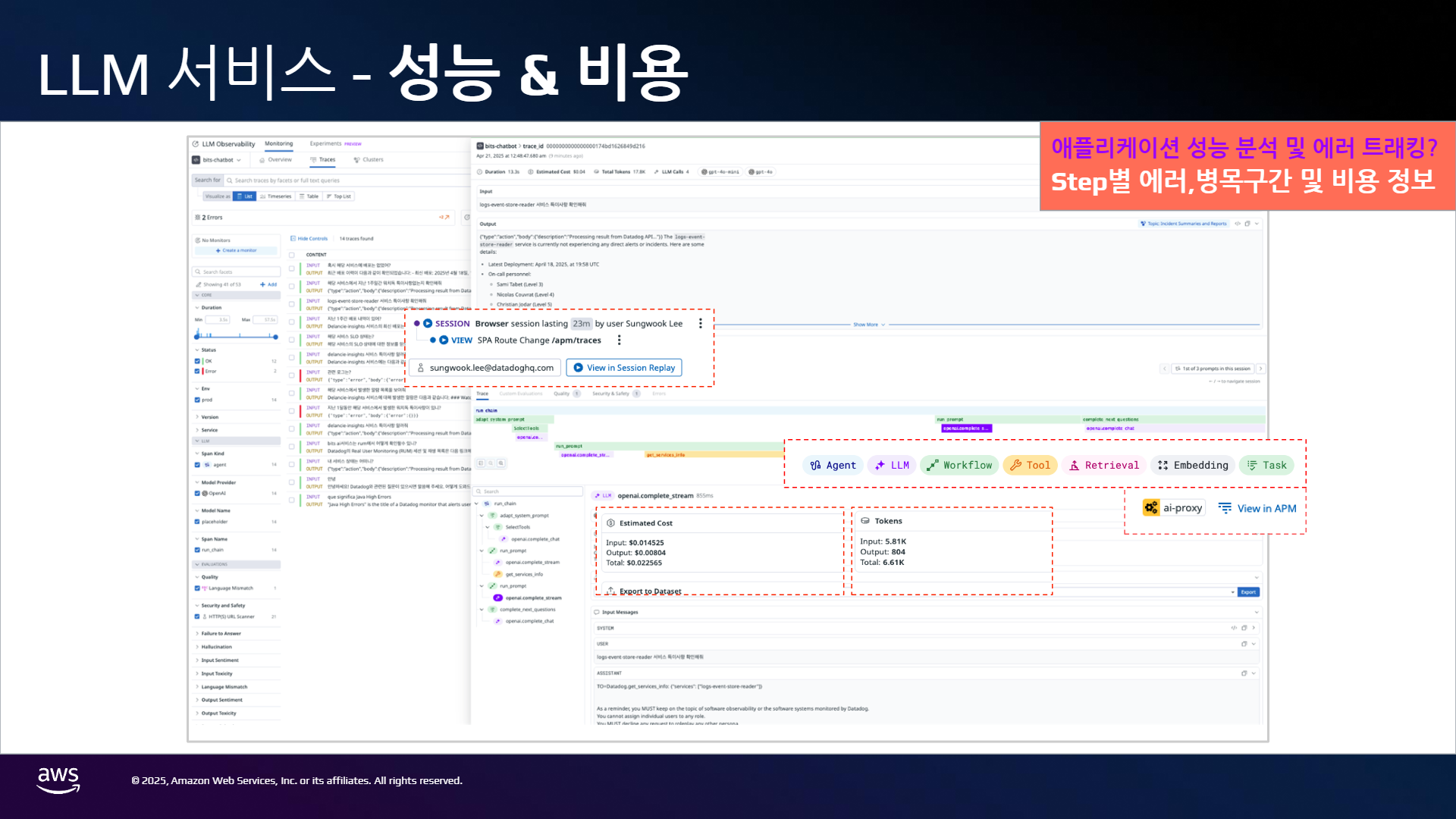
Task: Click the search traces query field
Action: pyautogui.click(x=347, y=180)
